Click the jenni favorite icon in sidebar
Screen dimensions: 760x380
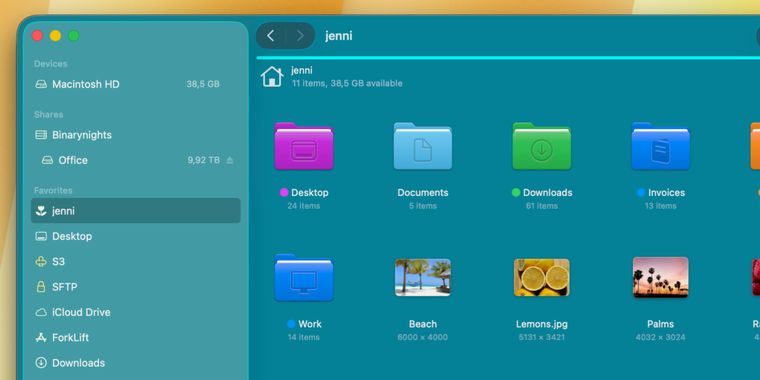point(41,211)
